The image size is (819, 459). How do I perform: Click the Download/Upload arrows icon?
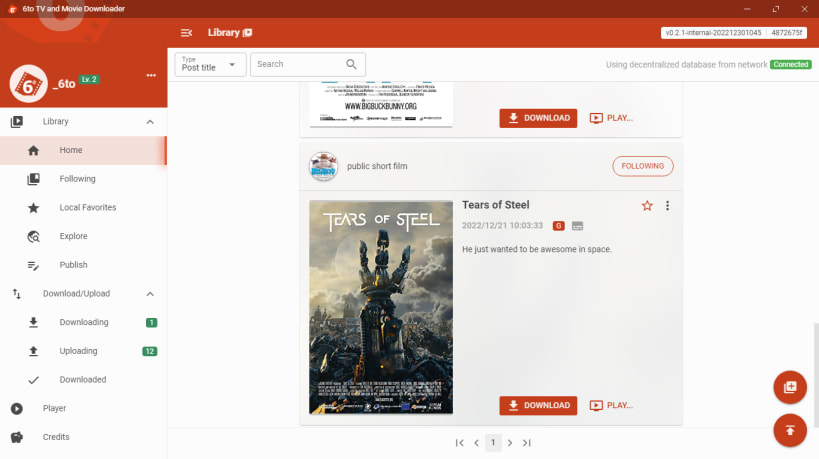coord(17,294)
